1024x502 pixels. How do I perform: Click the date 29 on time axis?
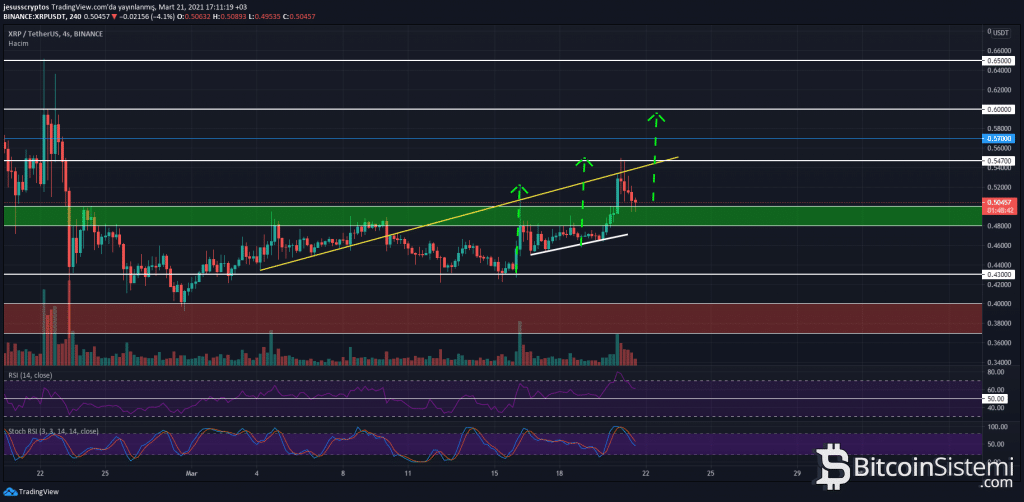(796, 472)
